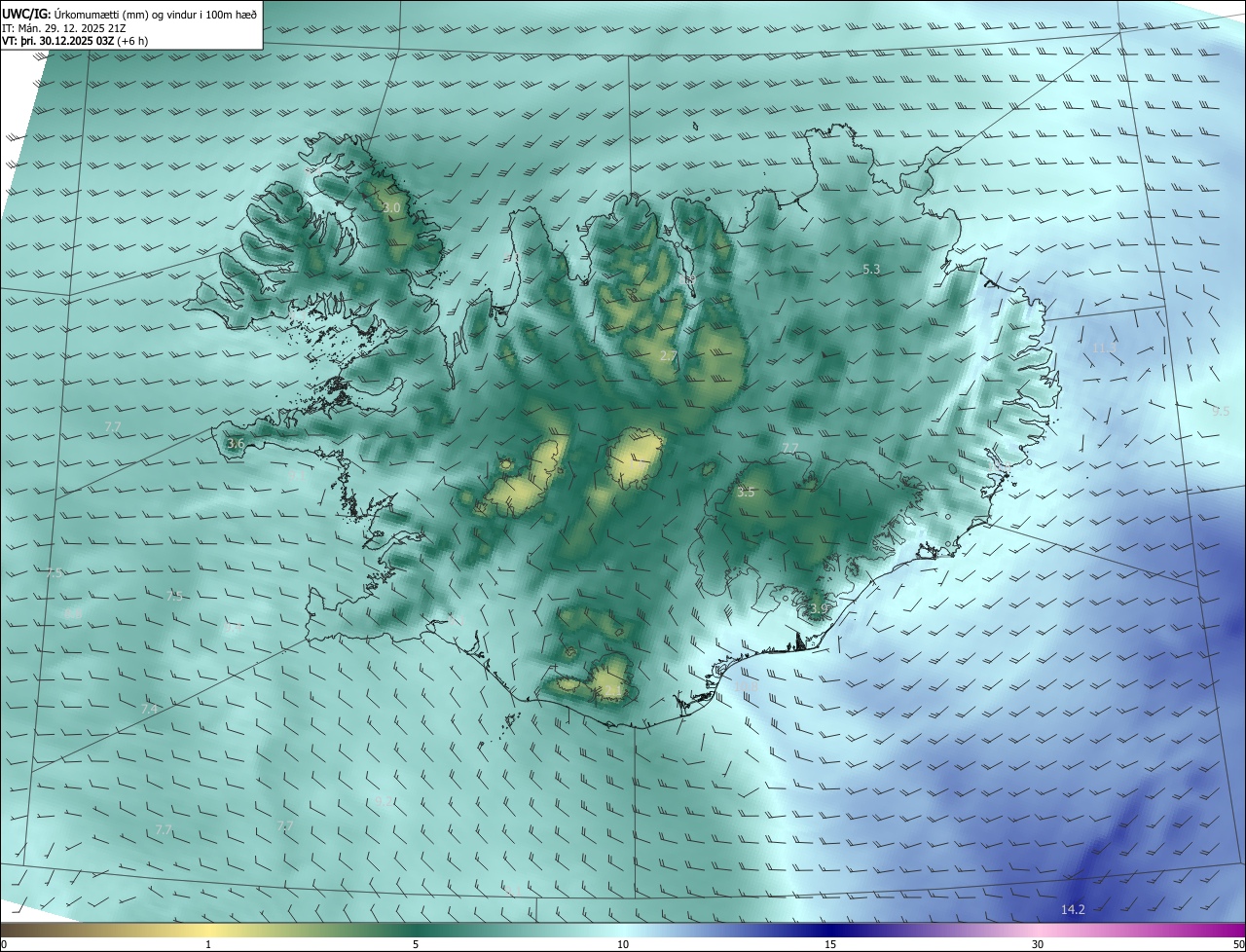Click the 30 tick on the colour scale
This screenshot has height=952, width=1246.
pyautogui.click(x=1038, y=944)
